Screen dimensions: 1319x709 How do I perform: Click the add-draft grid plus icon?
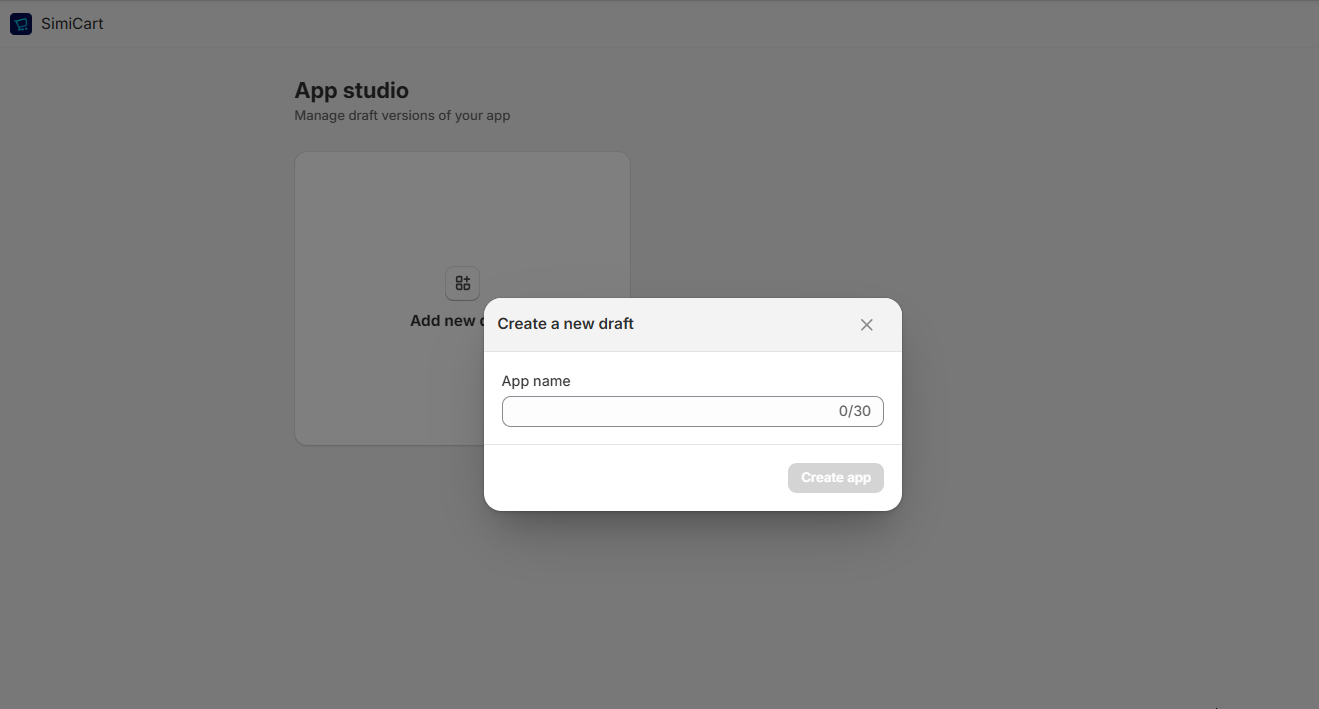point(462,283)
